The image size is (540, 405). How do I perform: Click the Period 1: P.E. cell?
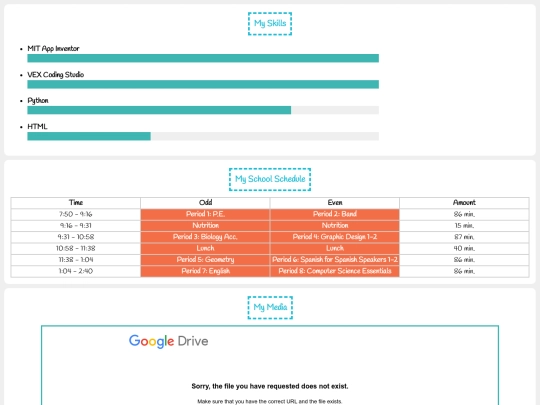[205, 214]
